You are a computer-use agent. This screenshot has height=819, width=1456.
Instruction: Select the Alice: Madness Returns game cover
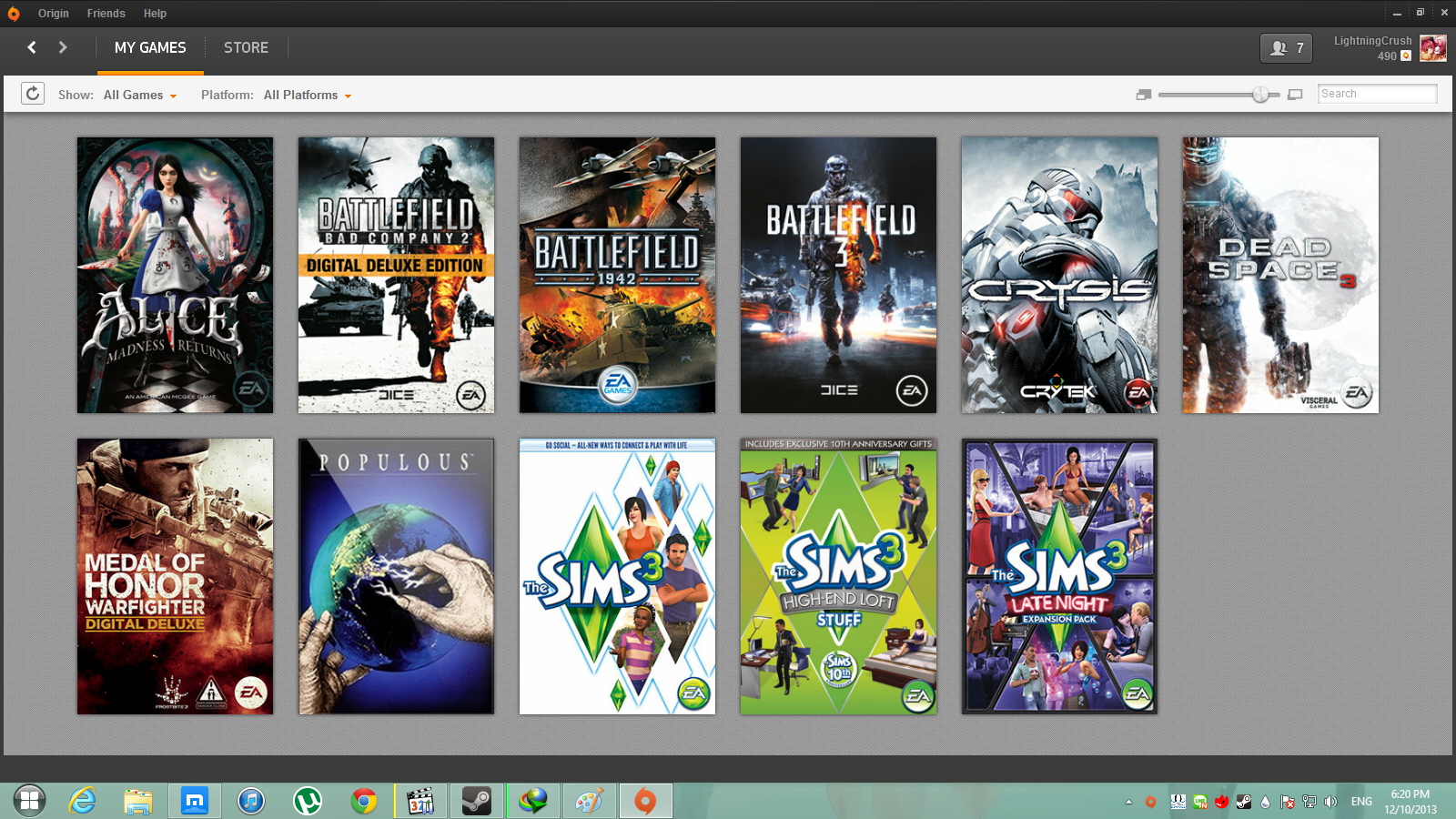175,275
